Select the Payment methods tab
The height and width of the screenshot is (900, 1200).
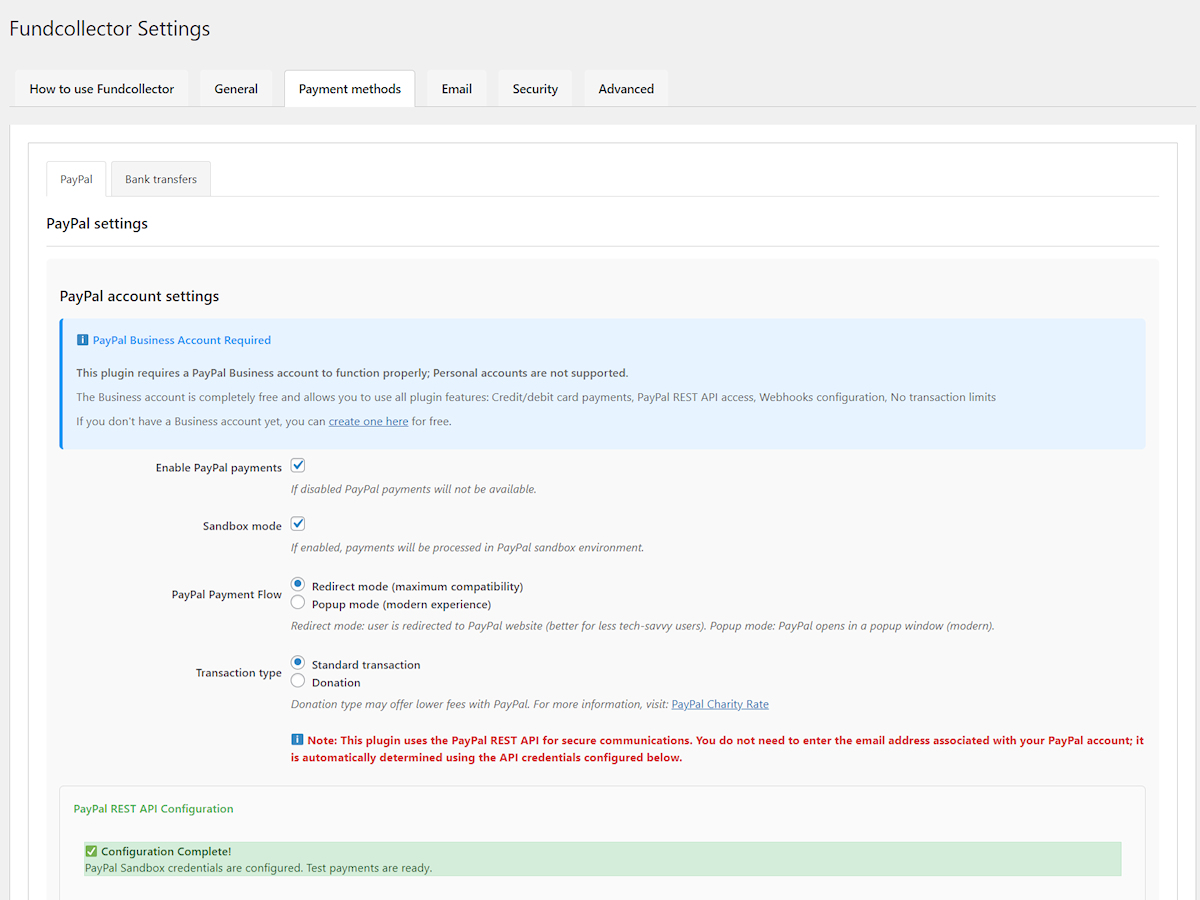(x=349, y=89)
